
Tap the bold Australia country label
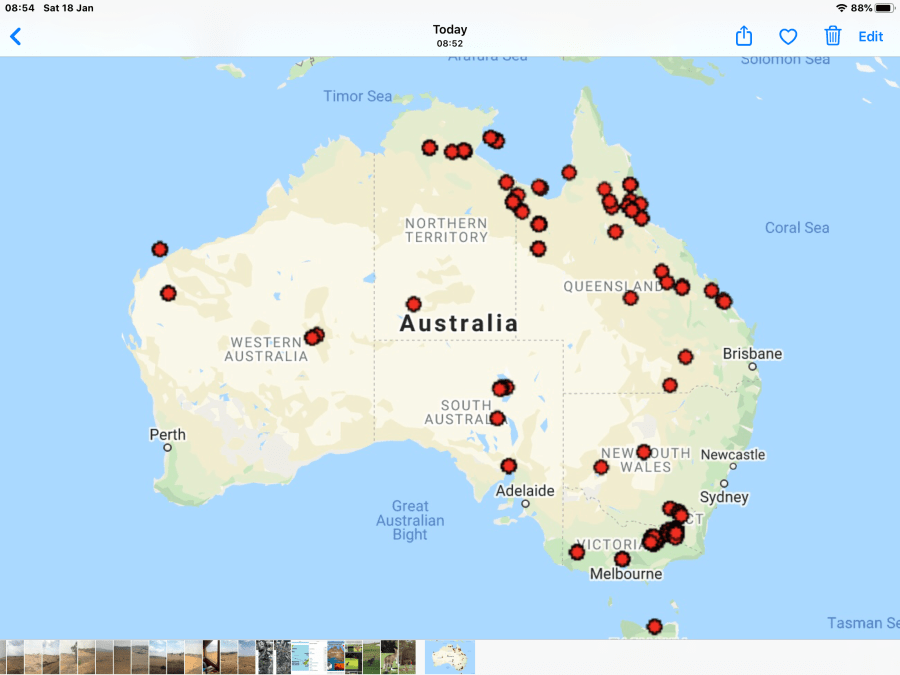(459, 324)
